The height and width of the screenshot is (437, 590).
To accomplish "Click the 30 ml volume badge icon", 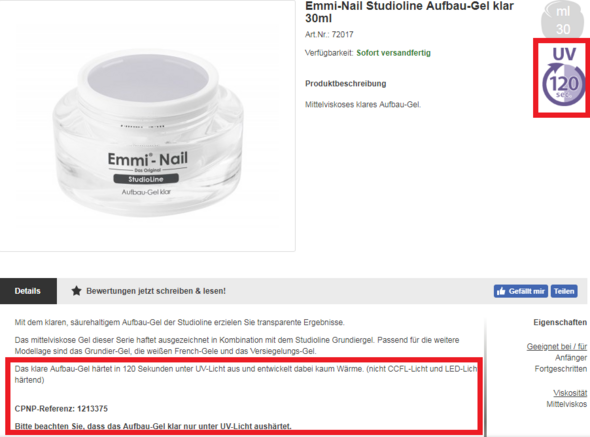I will (x=563, y=19).
